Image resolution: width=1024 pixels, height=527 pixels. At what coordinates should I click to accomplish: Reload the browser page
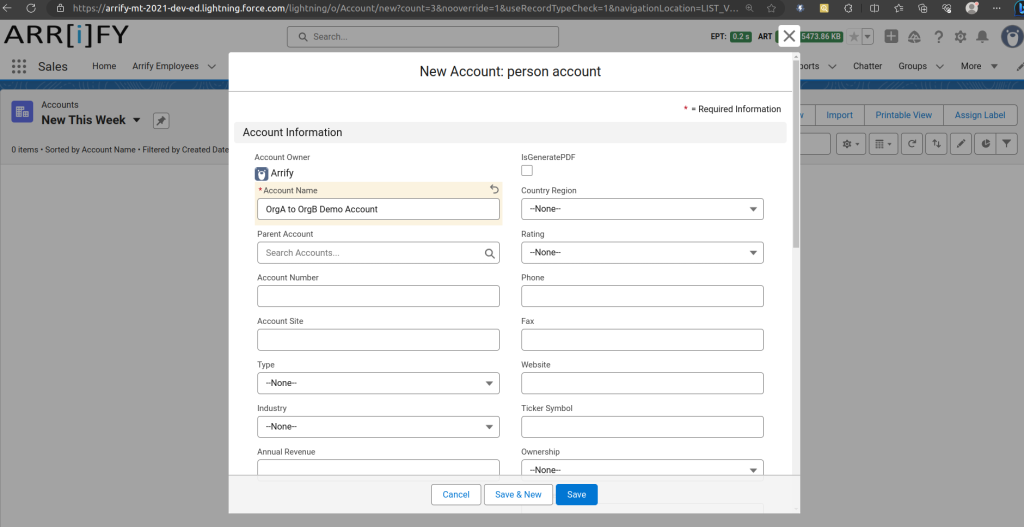pos(31,8)
